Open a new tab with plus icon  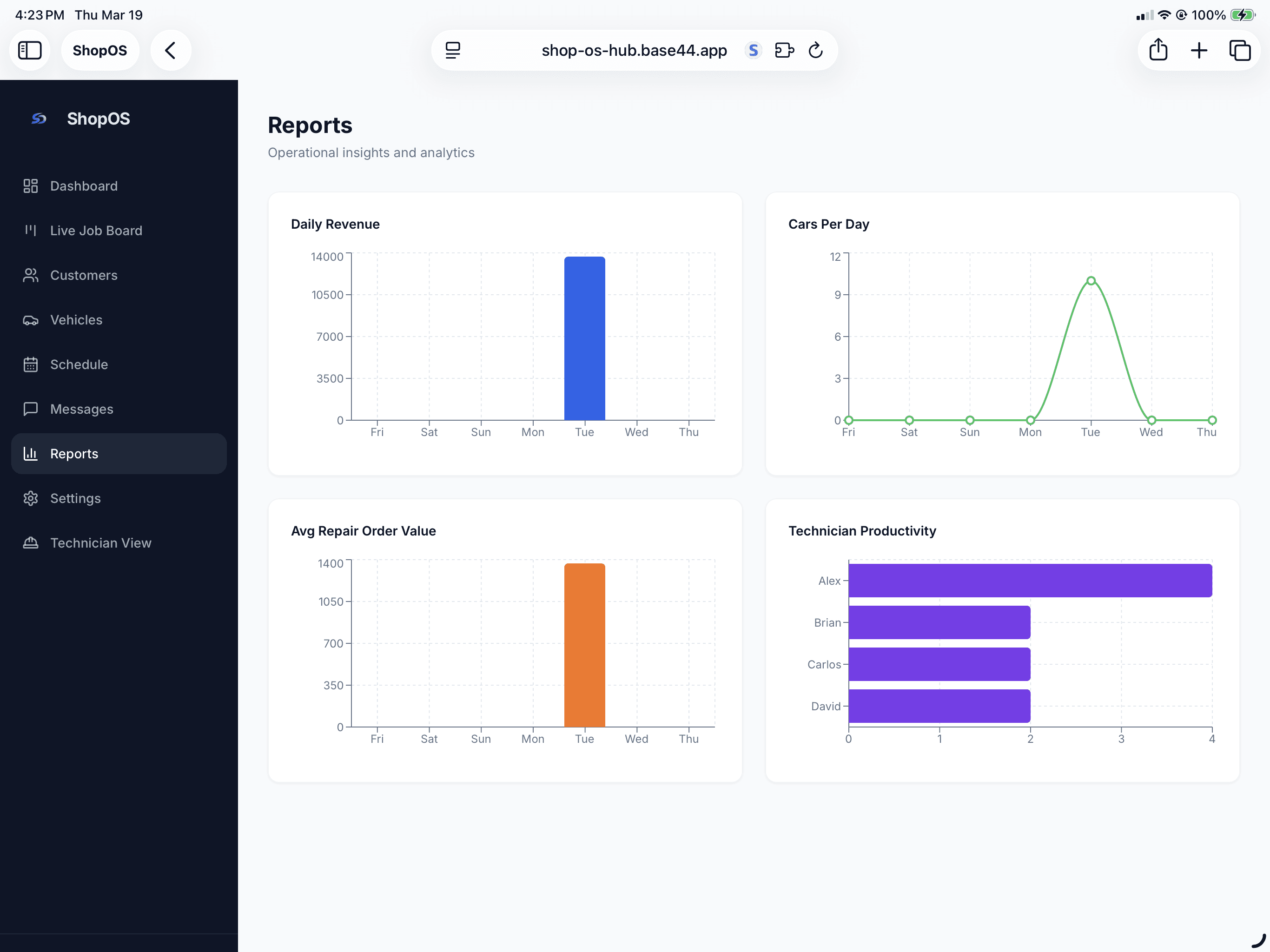[1199, 51]
